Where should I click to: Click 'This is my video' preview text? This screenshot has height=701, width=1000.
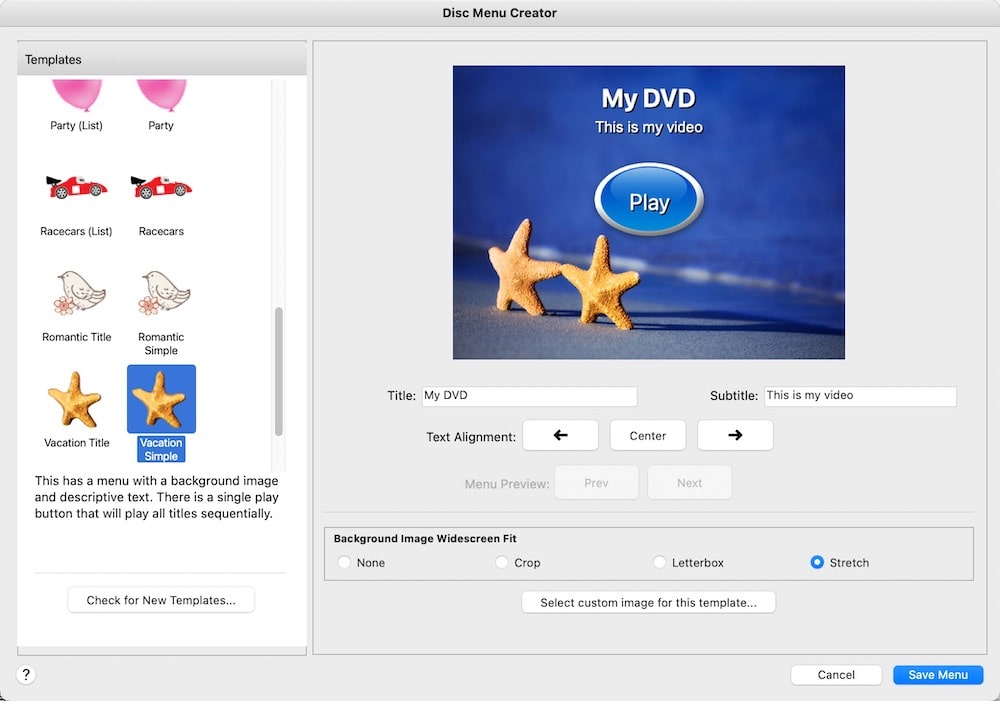[649, 128]
